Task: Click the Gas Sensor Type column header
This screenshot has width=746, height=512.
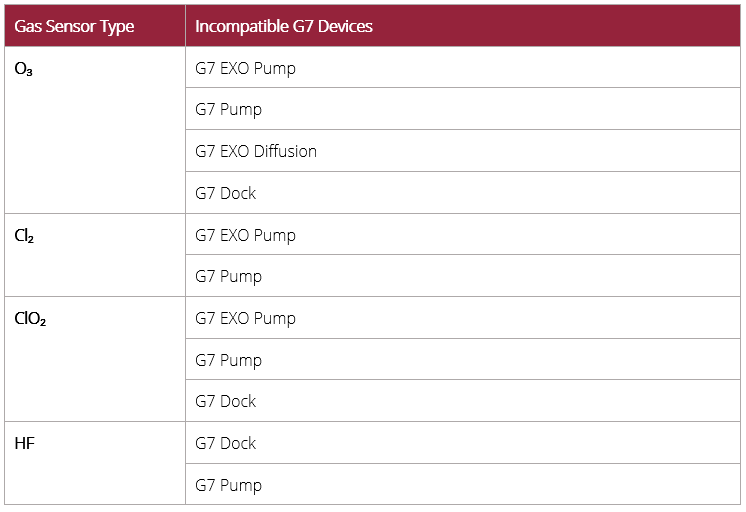Action: 74,26
